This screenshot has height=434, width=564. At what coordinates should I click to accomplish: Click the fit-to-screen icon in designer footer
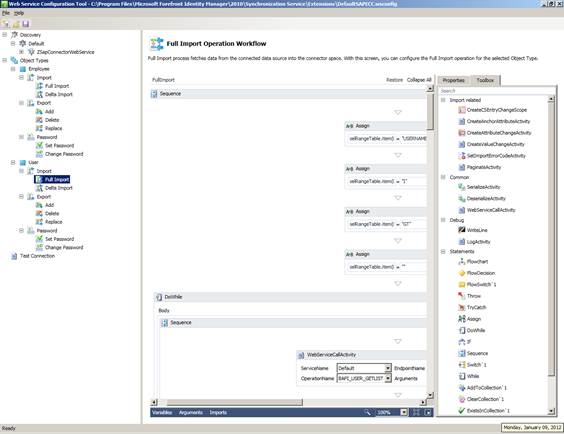point(416,412)
